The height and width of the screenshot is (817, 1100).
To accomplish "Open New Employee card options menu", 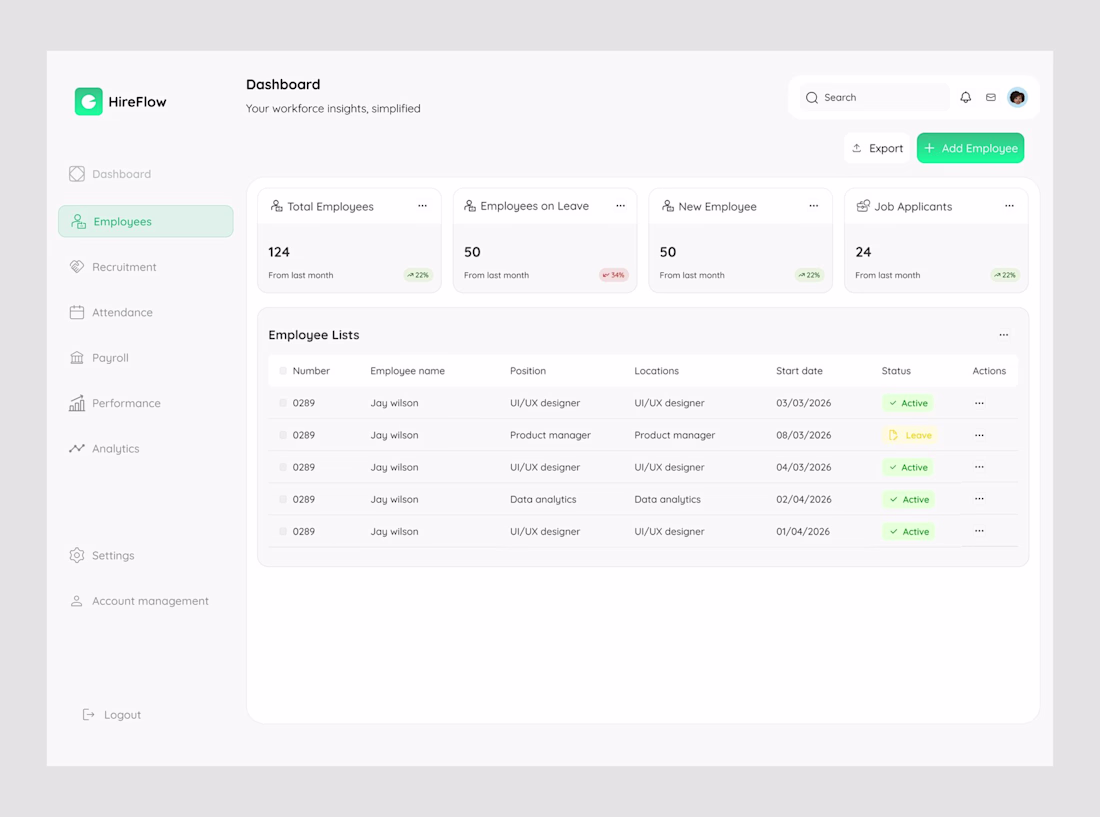I will tap(814, 206).
